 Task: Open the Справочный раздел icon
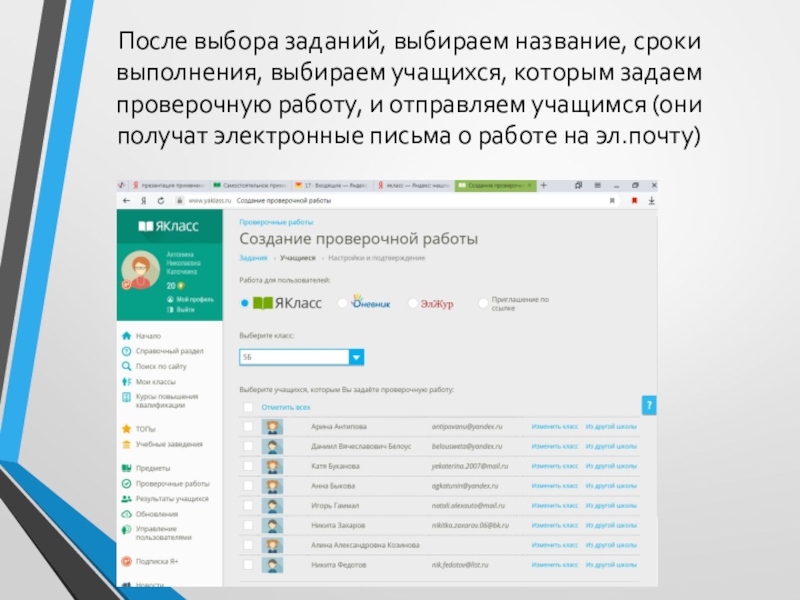click(127, 351)
